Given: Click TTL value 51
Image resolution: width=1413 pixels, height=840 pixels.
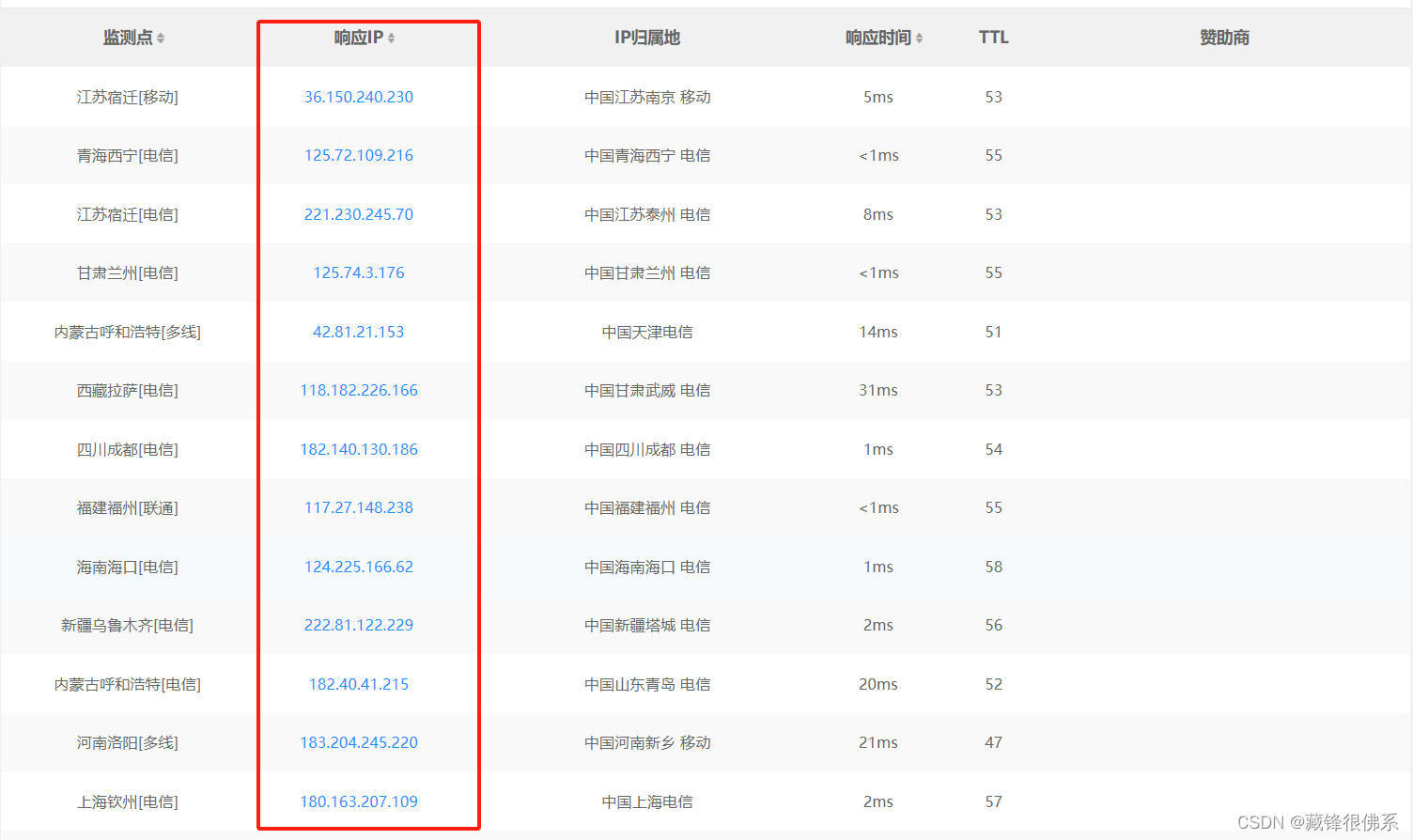Looking at the screenshot, I should [x=993, y=332].
